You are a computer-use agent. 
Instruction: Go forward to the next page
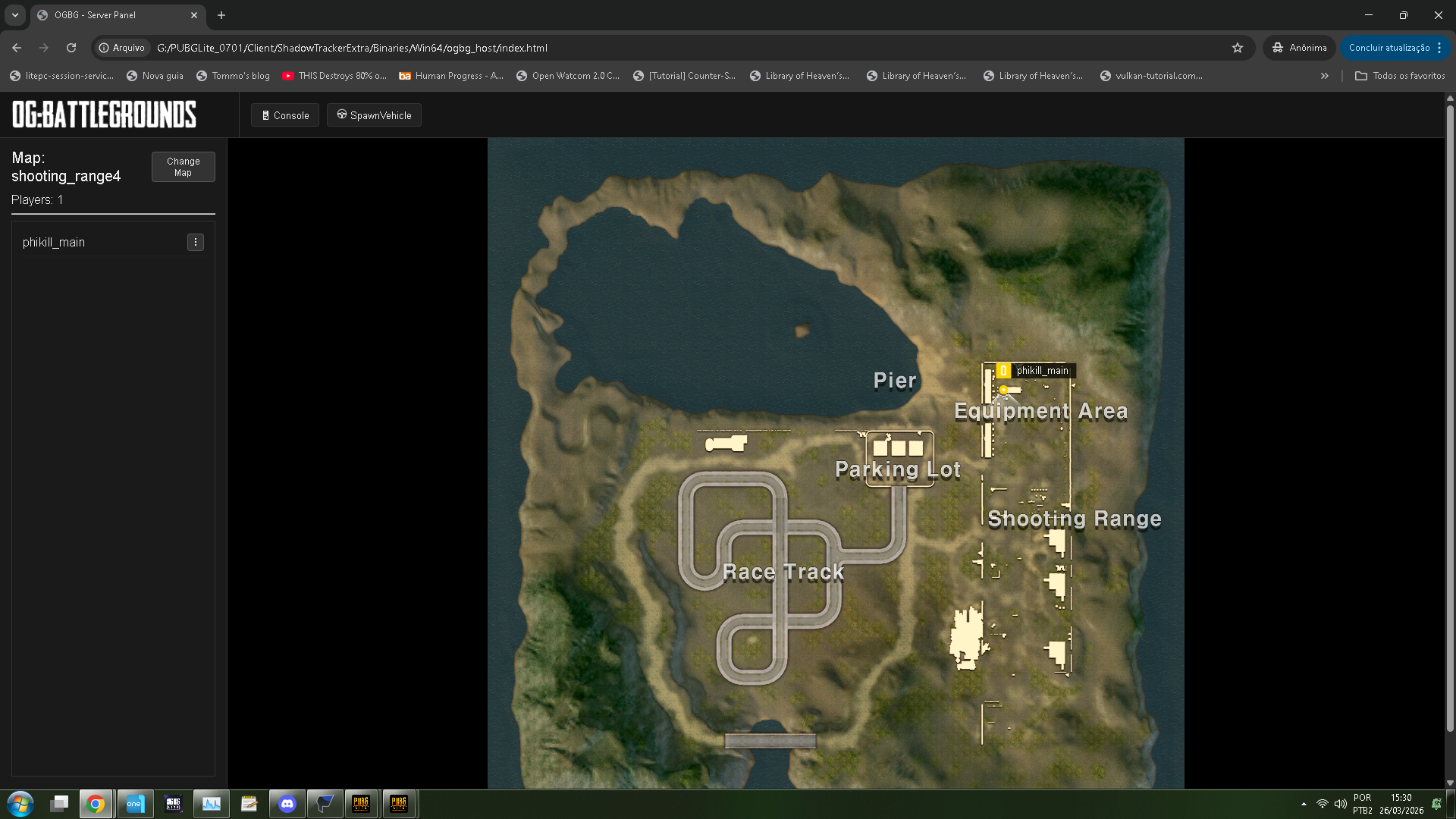pyautogui.click(x=44, y=48)
